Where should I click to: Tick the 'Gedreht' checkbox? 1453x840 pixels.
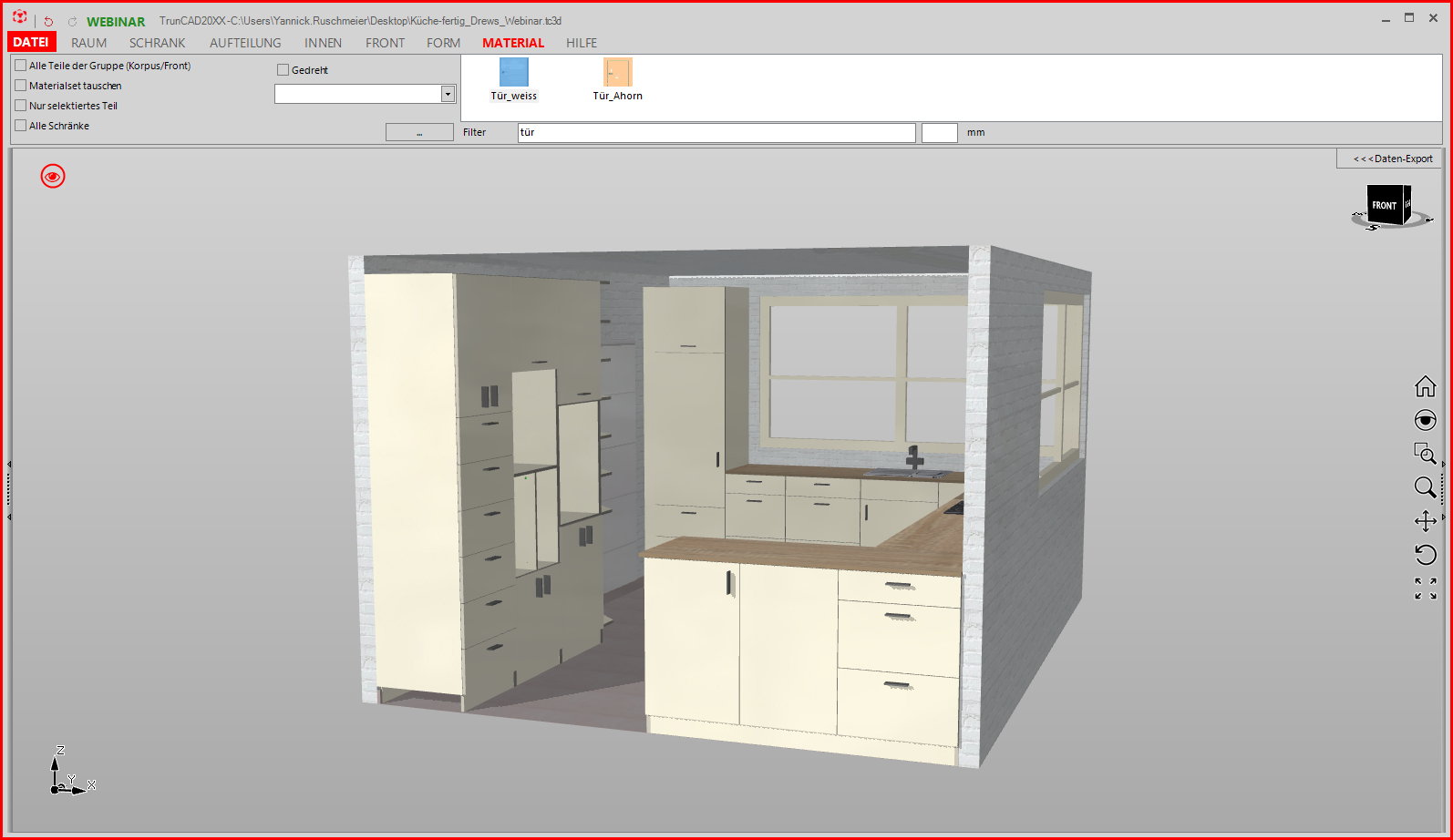click(283, 70)
